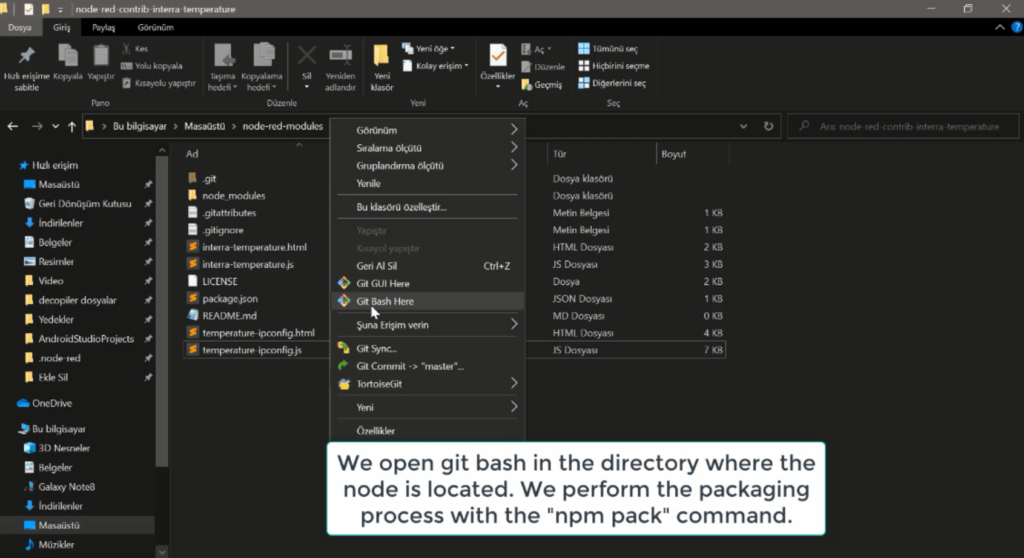Open the Kolay erişim dropdown
1024x558 pixels.
click(x=435, y=66)
